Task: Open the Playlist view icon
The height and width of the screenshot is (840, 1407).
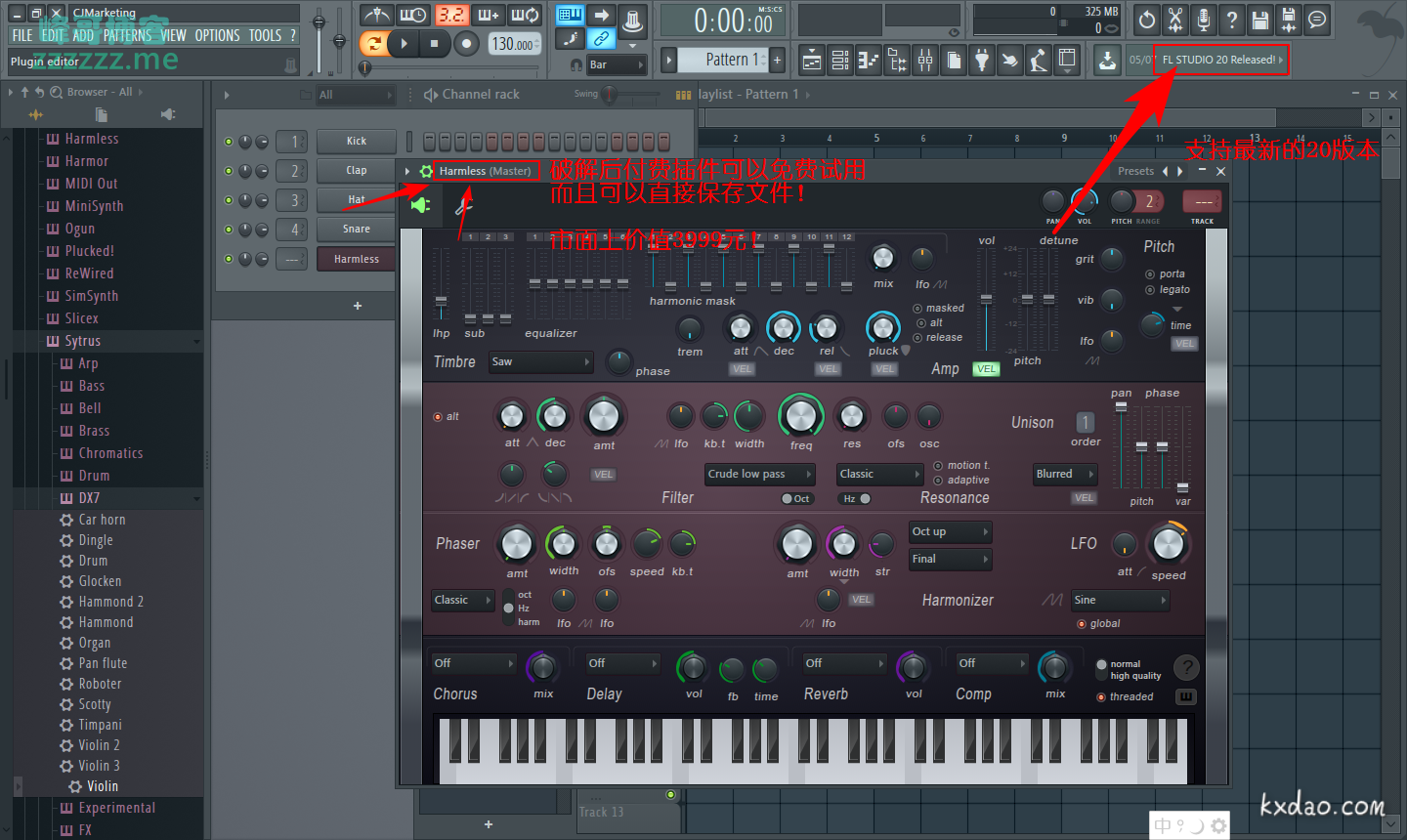Action: (812, 61)
